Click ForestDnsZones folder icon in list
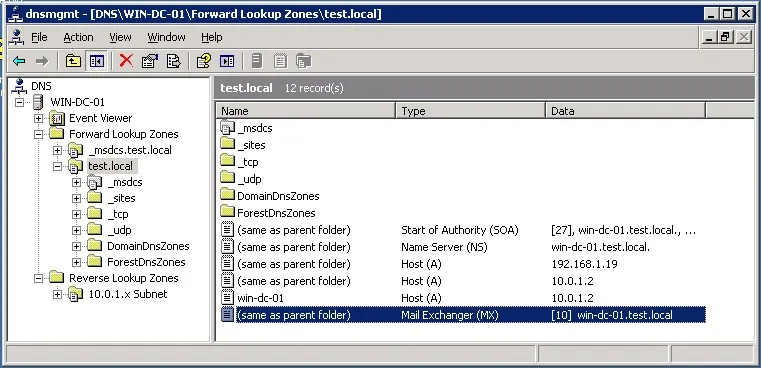 point(227,212)
